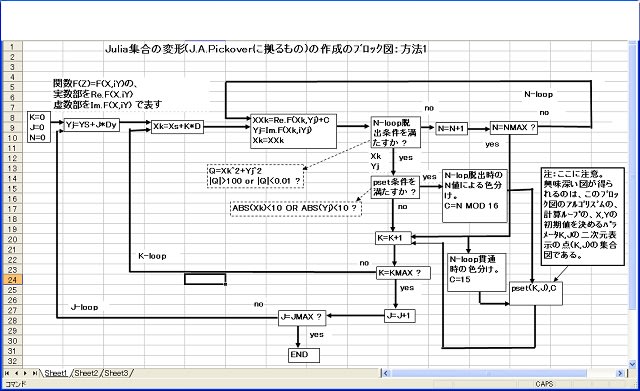
Task: Click the horizontal scrollbar track
Action: coord(503,373)
